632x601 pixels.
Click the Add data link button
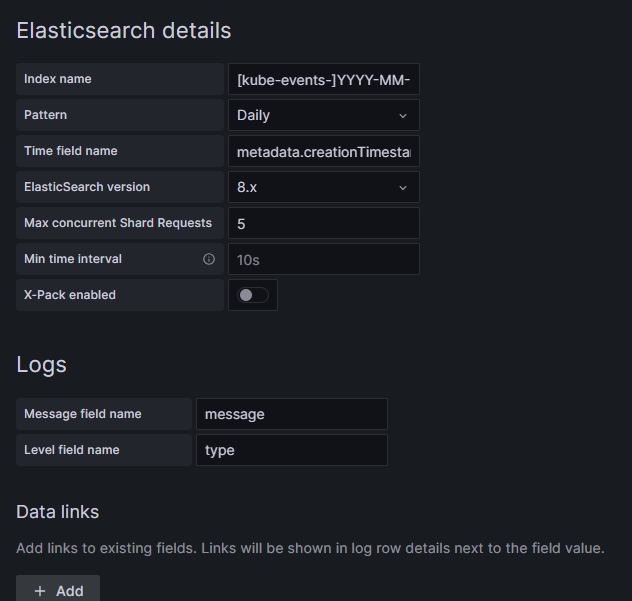tap(58, 590)
